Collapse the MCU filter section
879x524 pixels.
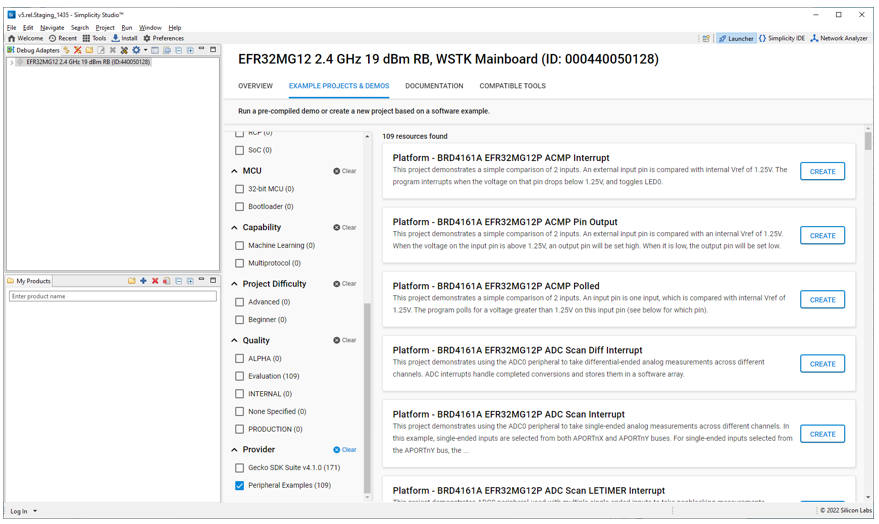click(x=234, y=171)
